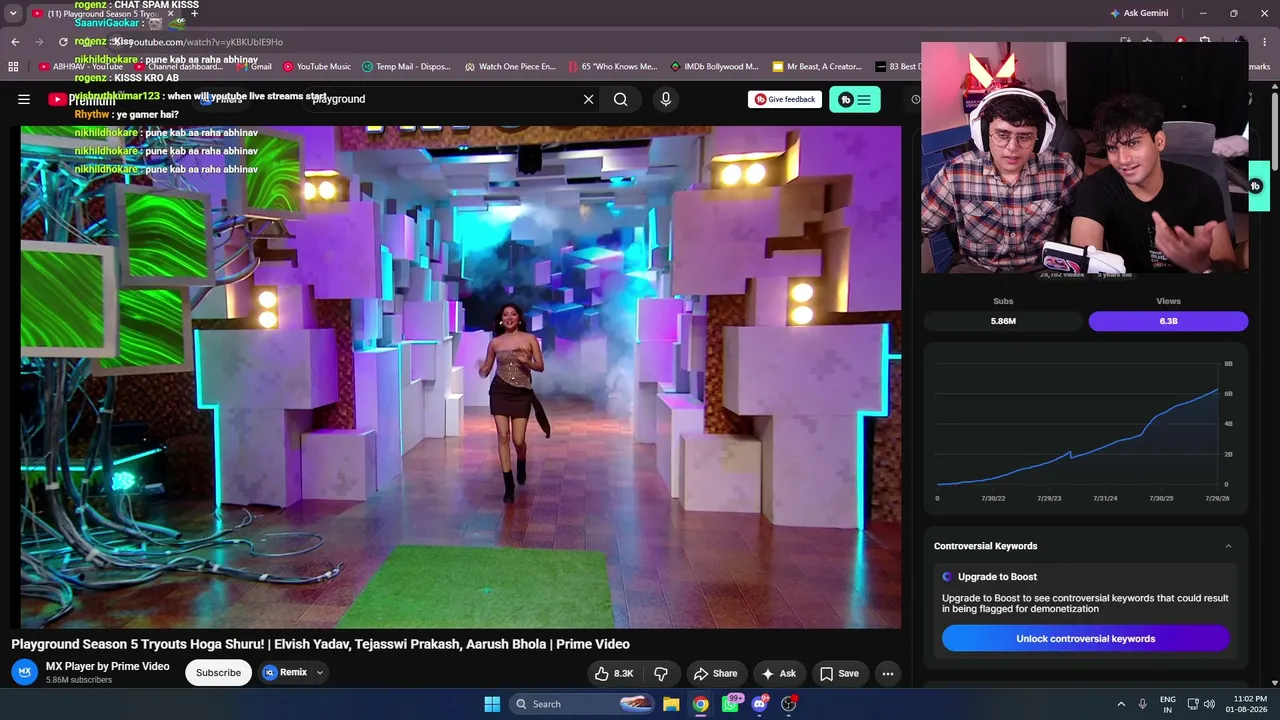
Task: Open the YouTube guide hamburger menu
Action: pos(24,99)
